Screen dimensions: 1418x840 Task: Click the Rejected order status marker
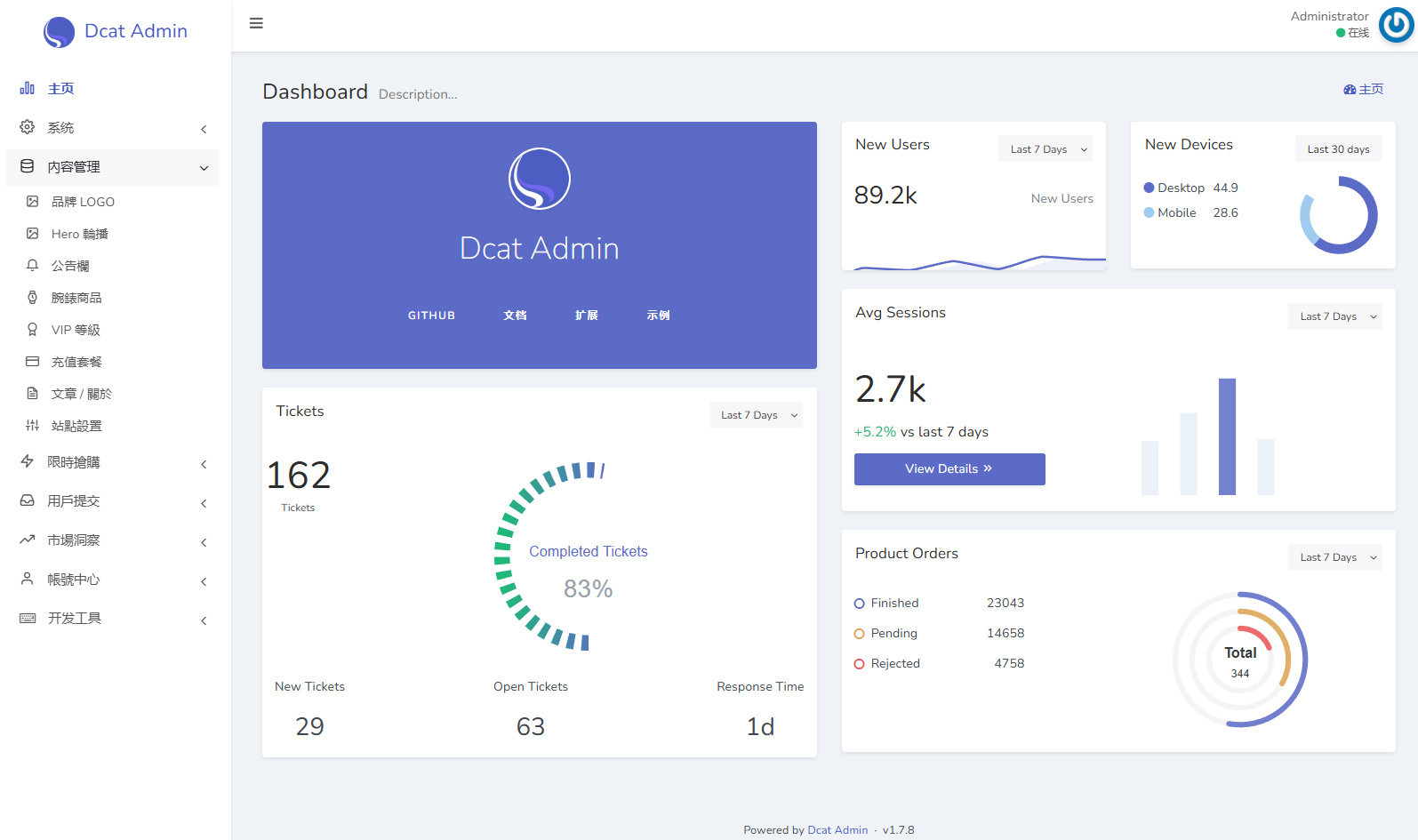[x=859, y=664]
